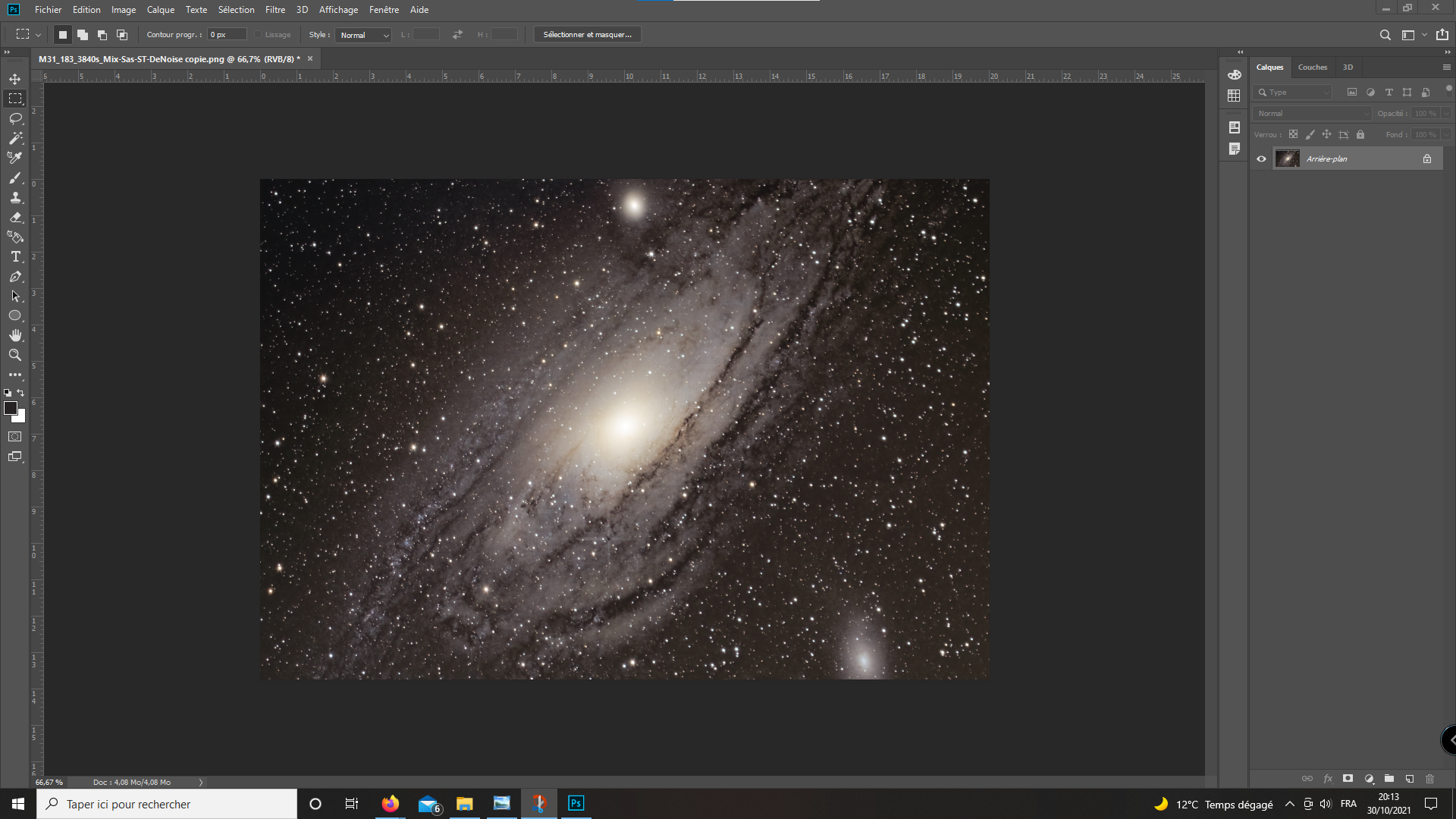Click the create new layer icon
This screenshot has height=819, width=1456.
coord(1409,779)
